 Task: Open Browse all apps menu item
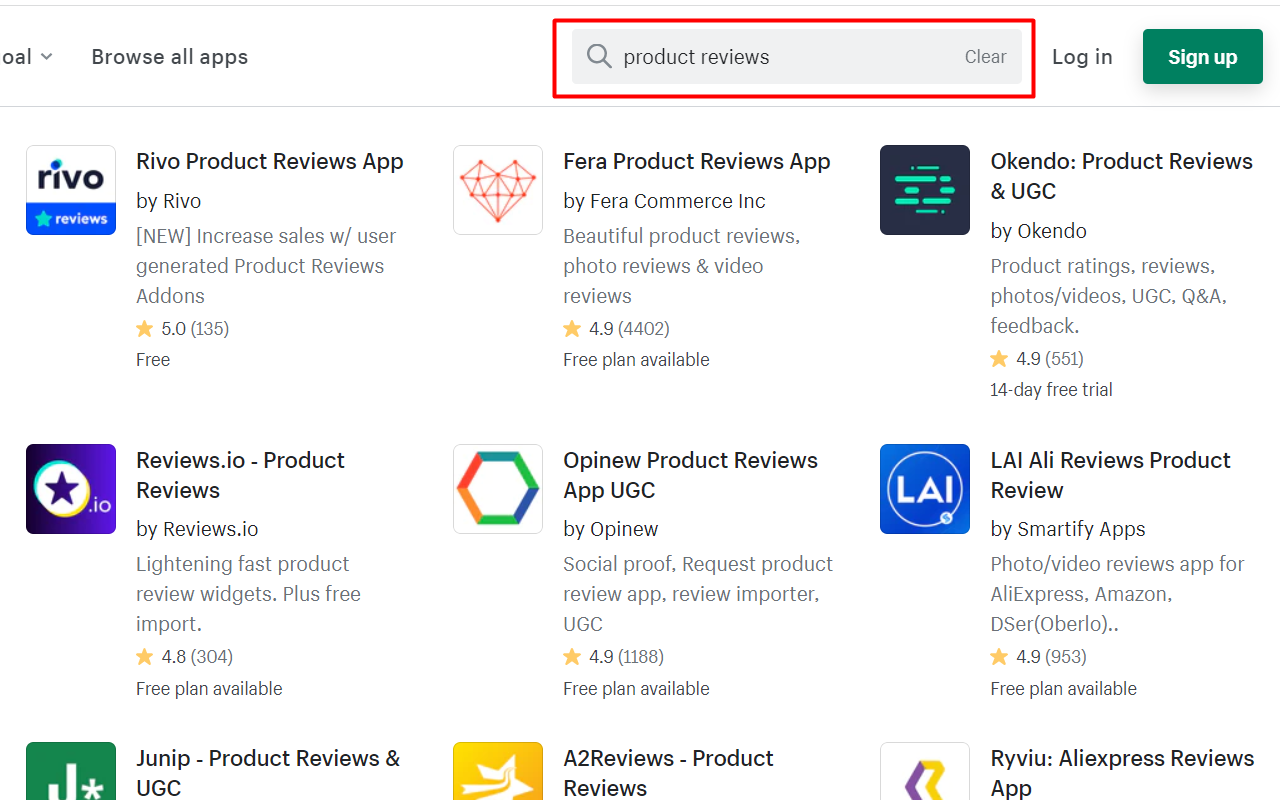tap(170, 57)
